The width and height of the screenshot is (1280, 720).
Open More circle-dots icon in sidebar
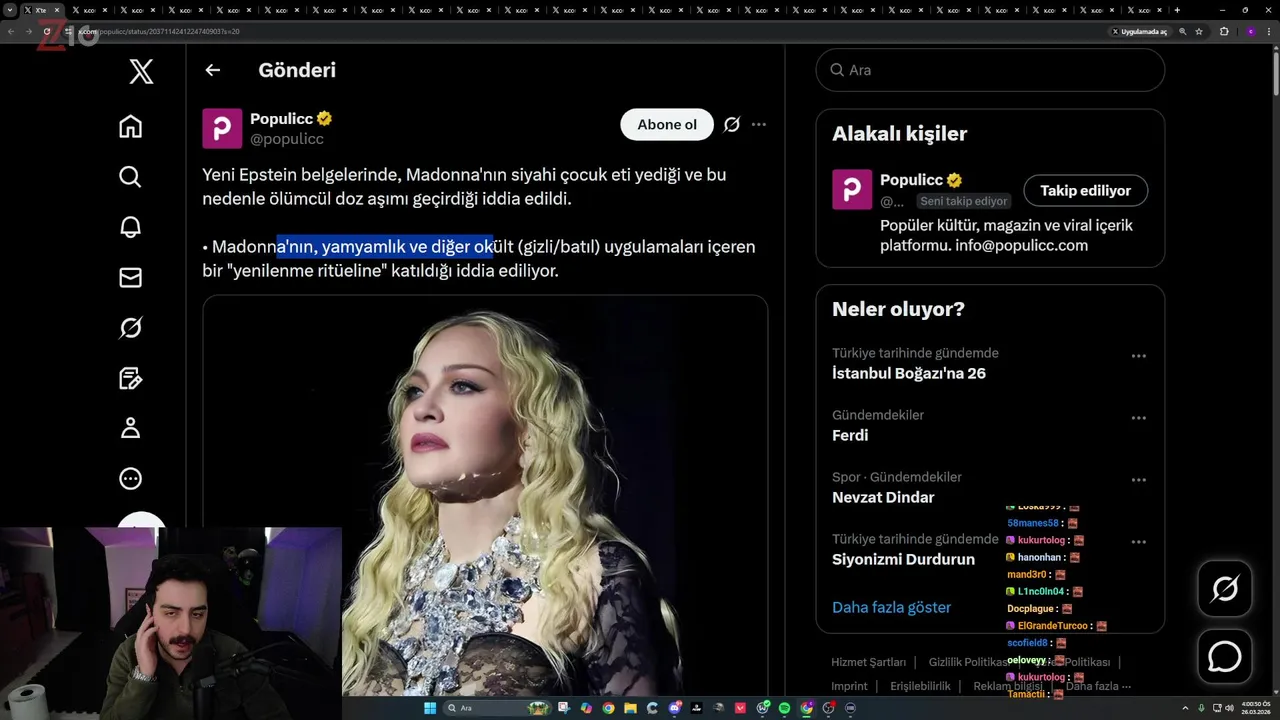130,479
